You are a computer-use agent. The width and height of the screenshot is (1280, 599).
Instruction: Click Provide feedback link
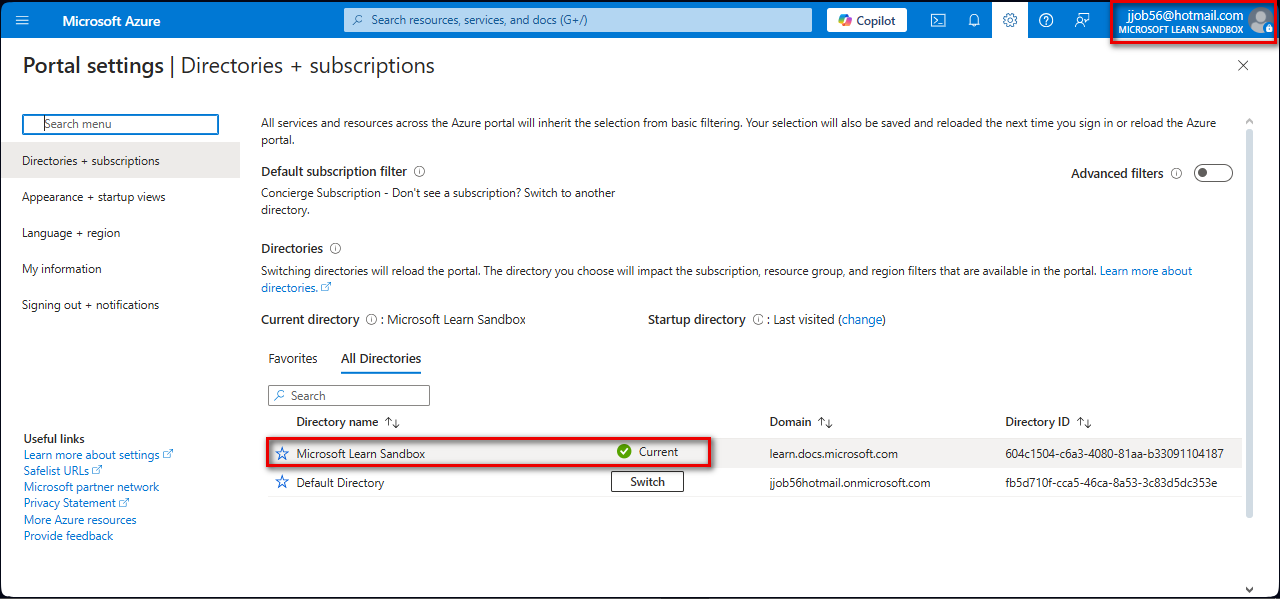69,536
